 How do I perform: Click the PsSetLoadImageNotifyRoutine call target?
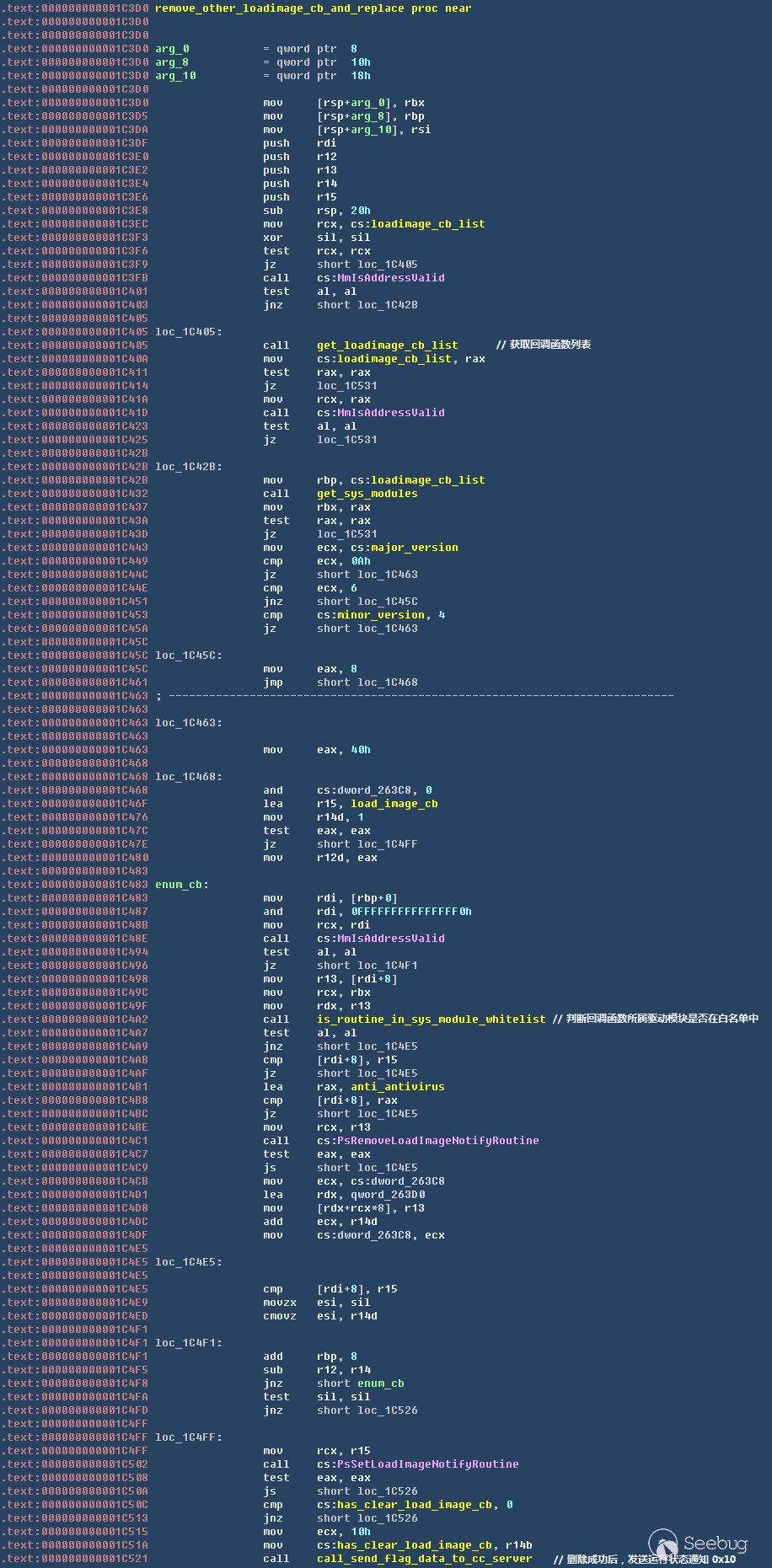pos(428,1464)
